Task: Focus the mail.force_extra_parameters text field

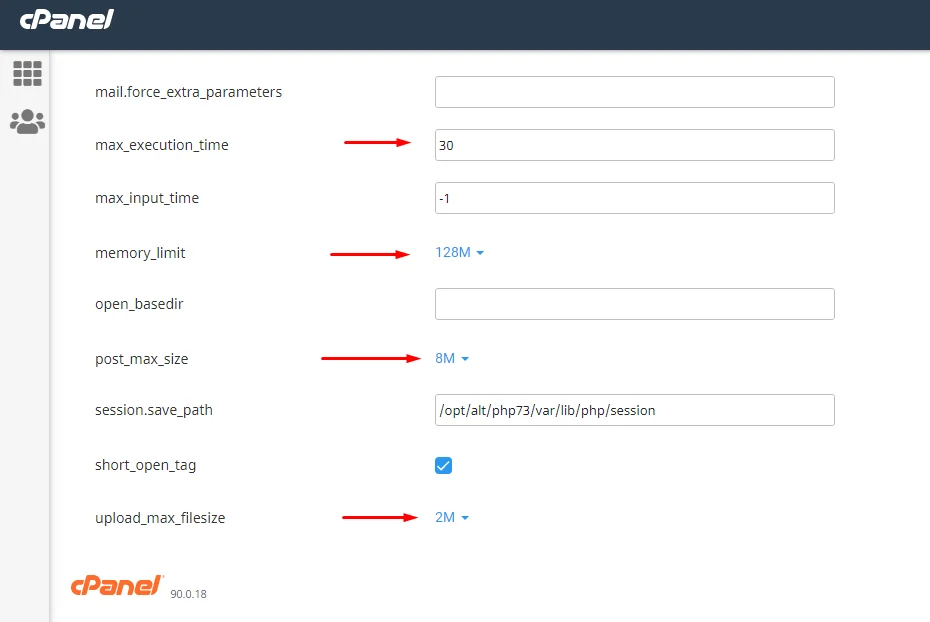Action: point(635,92)
